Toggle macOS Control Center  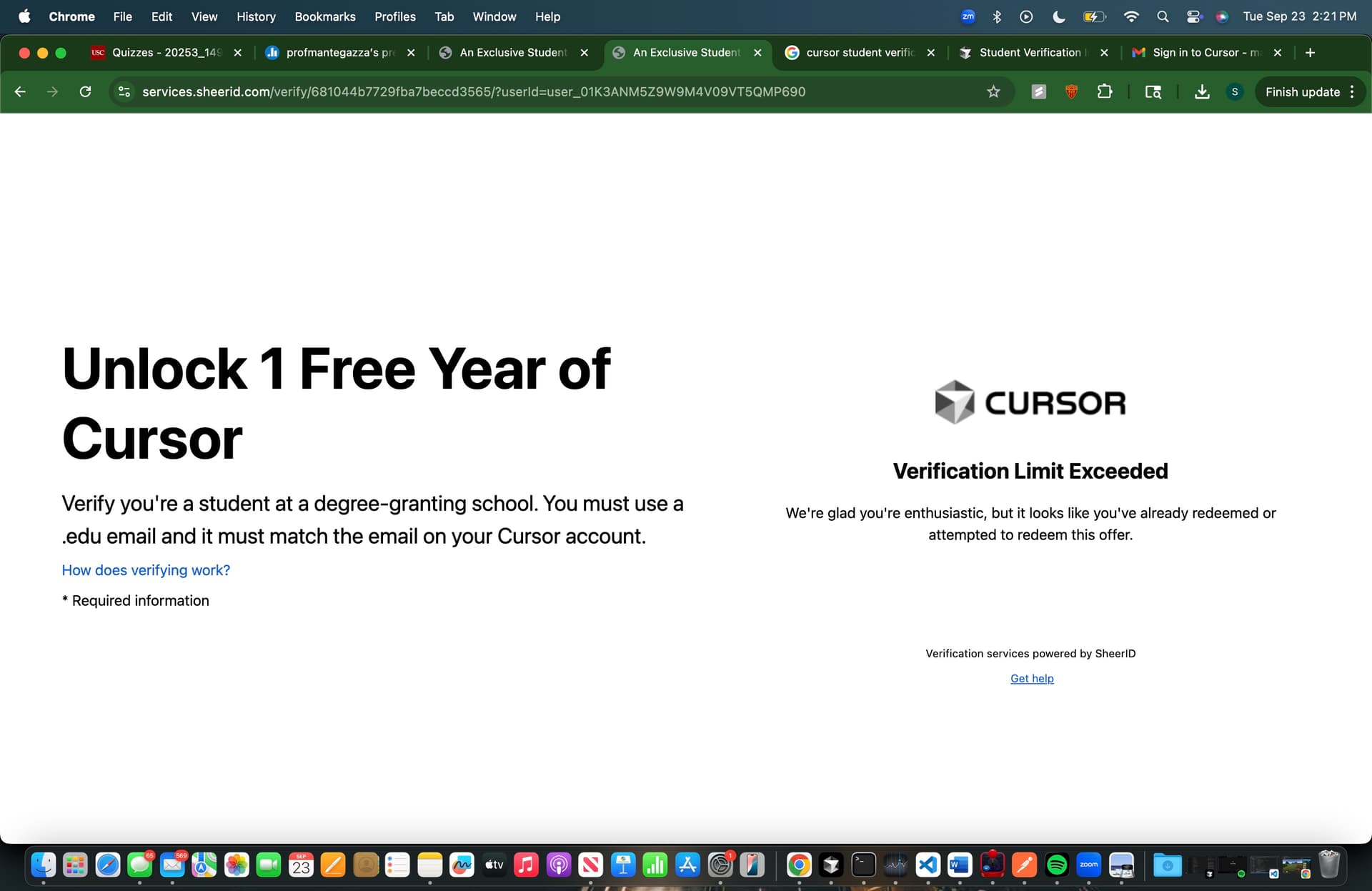pyautogui.click(x=1193, y=16)
